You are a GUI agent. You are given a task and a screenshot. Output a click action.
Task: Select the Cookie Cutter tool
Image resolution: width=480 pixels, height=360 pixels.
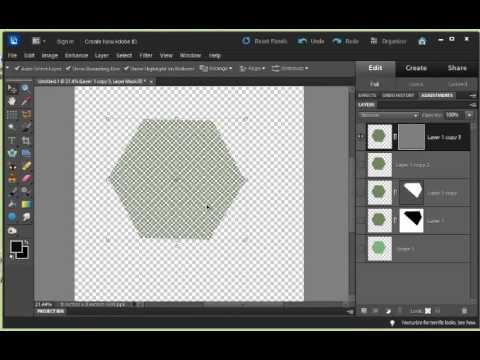point(12,153)
